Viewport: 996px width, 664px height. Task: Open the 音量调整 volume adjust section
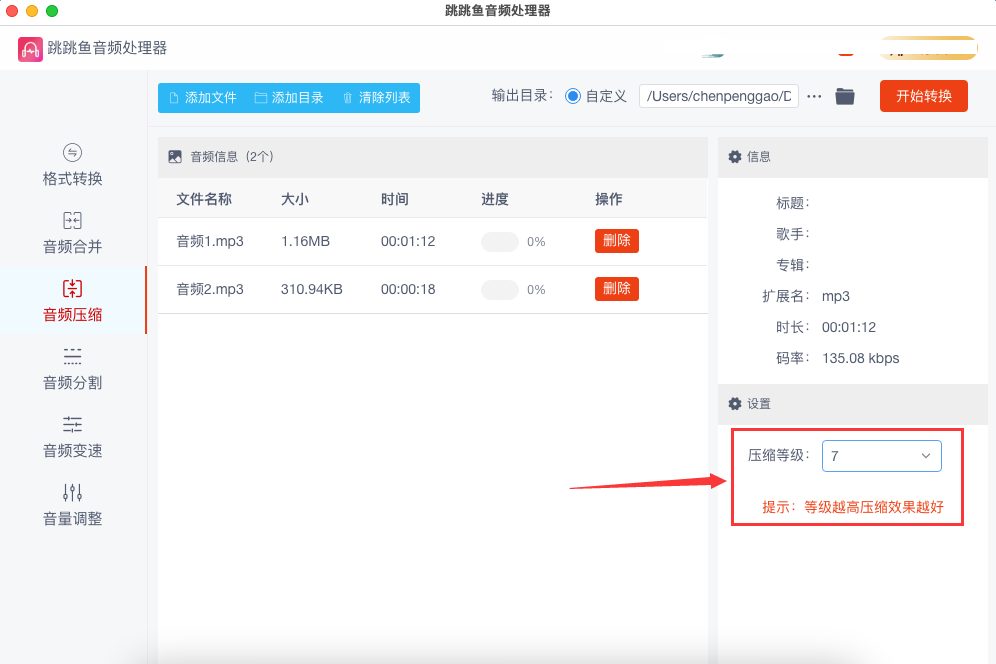[x=72, y=505]
